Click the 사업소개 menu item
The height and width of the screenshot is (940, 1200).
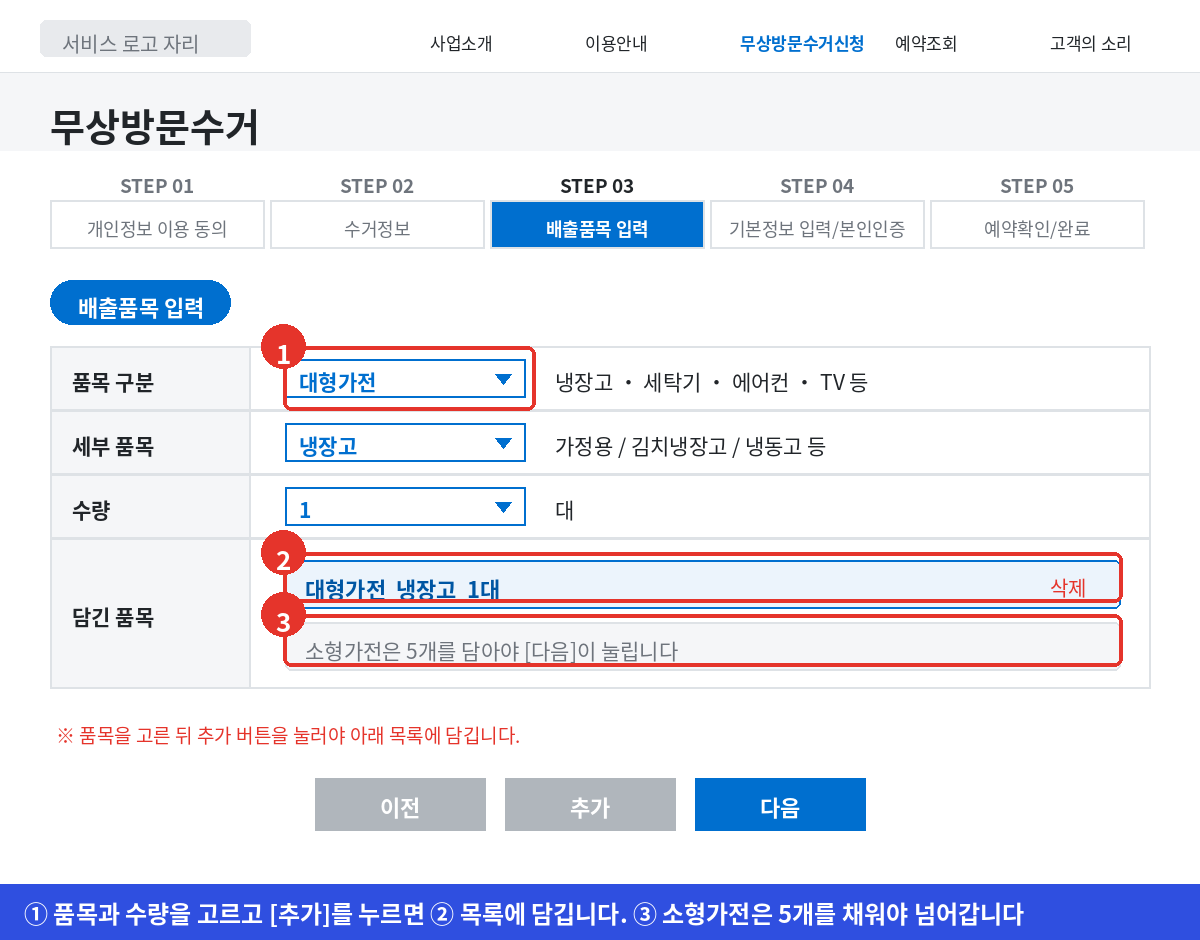point(461,44)
